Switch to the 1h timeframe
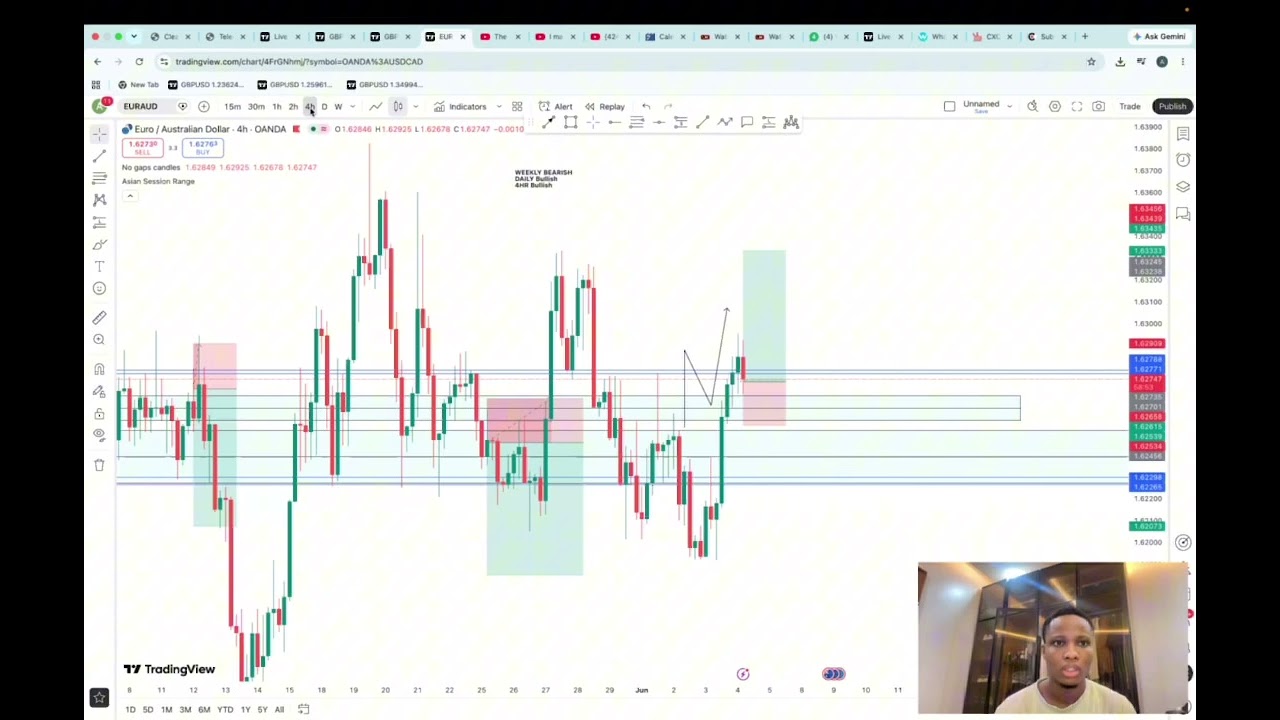 [x=277, y=107]
